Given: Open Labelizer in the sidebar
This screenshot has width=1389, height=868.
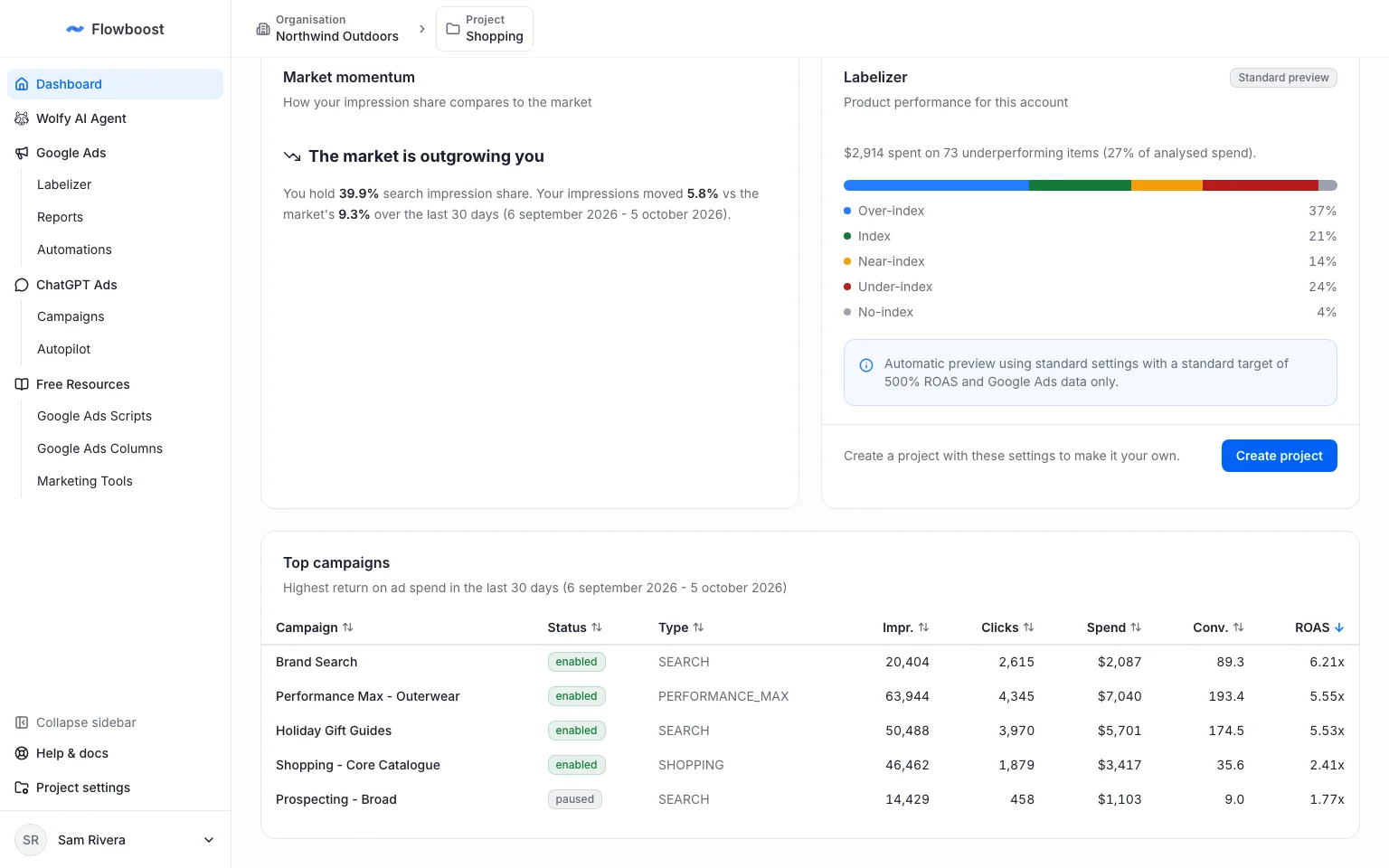Looking at the screenshot, I should click(64, 184).
